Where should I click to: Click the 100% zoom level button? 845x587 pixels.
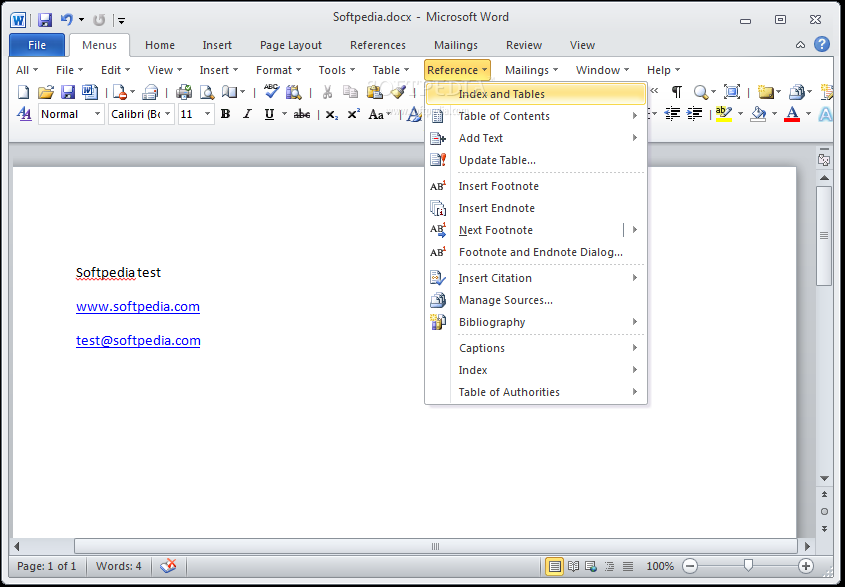coord(660,567)
